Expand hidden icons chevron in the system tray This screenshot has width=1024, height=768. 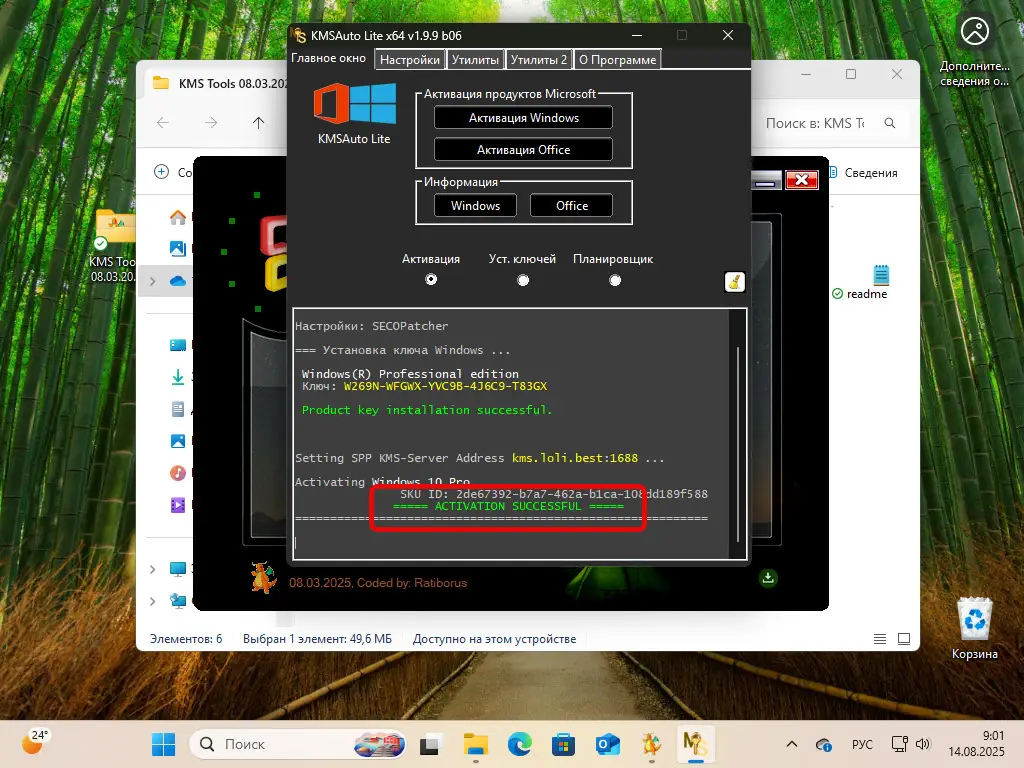(790, 744)
